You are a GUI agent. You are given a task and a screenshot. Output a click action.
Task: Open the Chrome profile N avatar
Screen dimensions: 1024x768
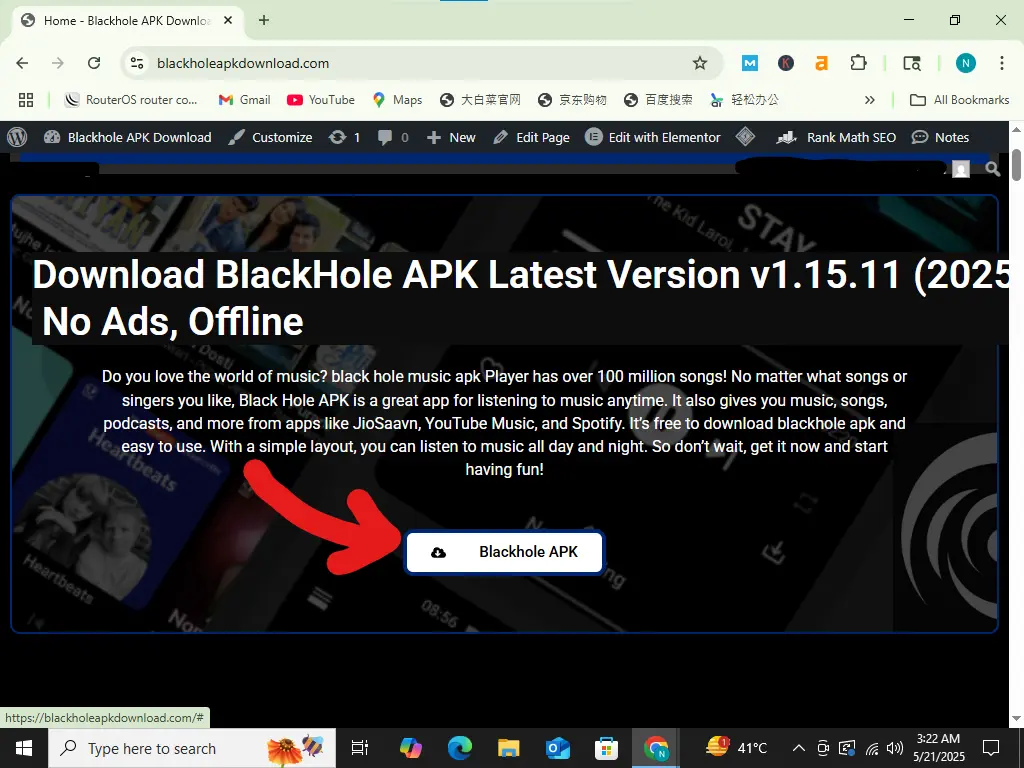pyautogui.click(x=965, y=63)
